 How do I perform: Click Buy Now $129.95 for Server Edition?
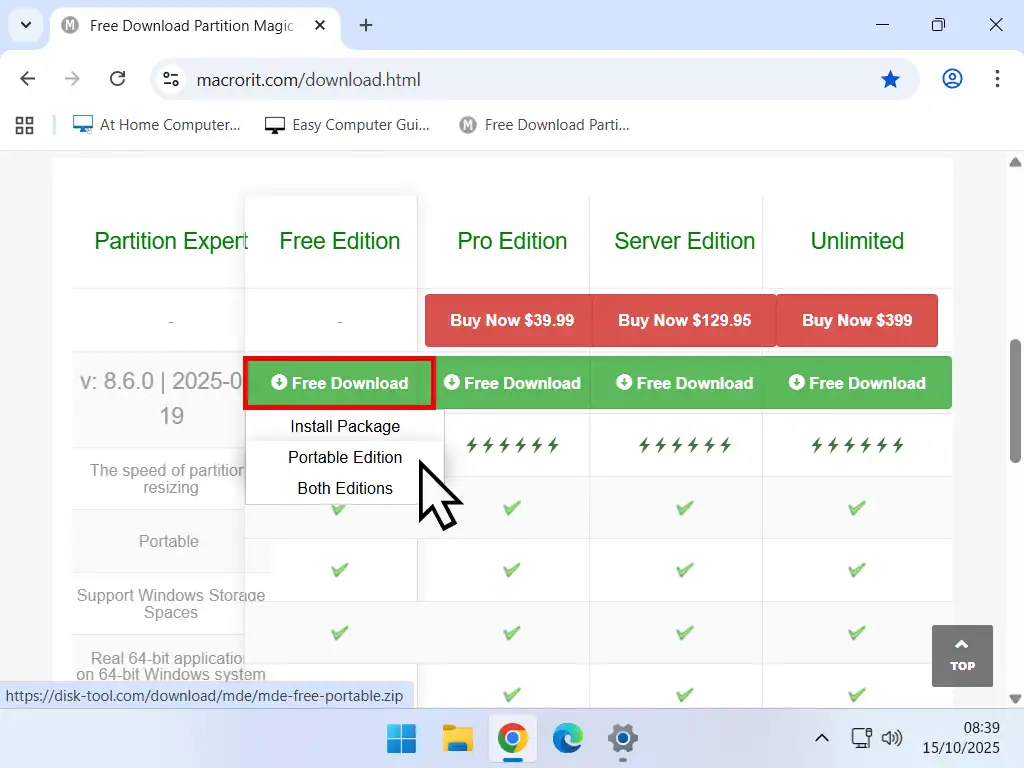tap(684, 320)
